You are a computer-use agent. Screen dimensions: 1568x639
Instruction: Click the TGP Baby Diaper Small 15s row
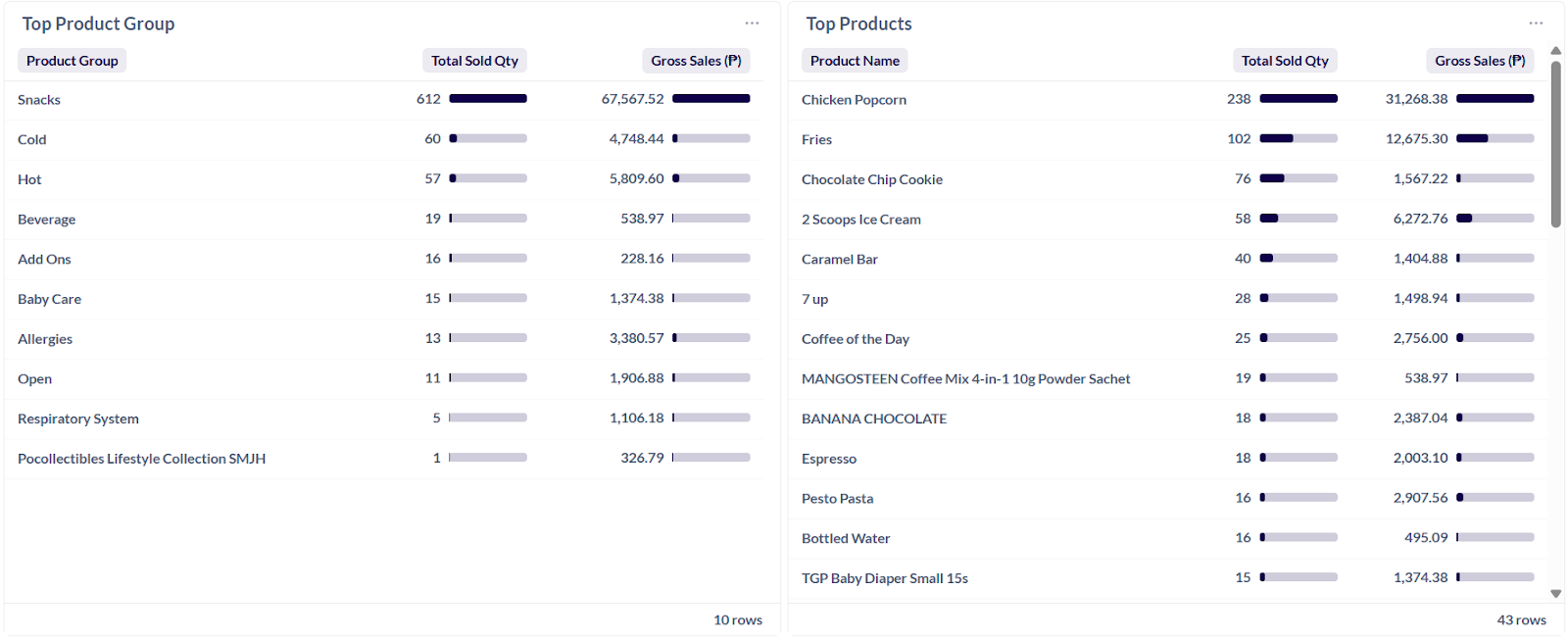885,578
